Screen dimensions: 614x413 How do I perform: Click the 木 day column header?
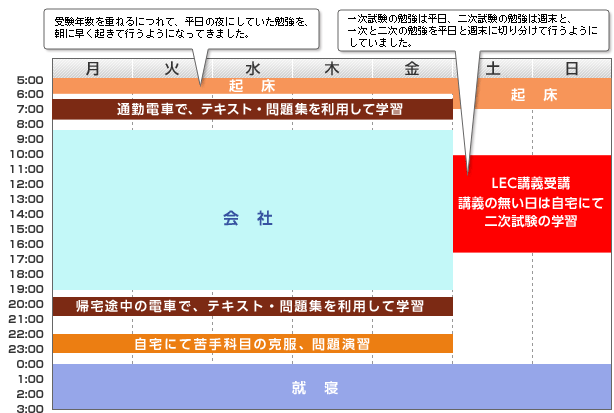tap(332, 69)
